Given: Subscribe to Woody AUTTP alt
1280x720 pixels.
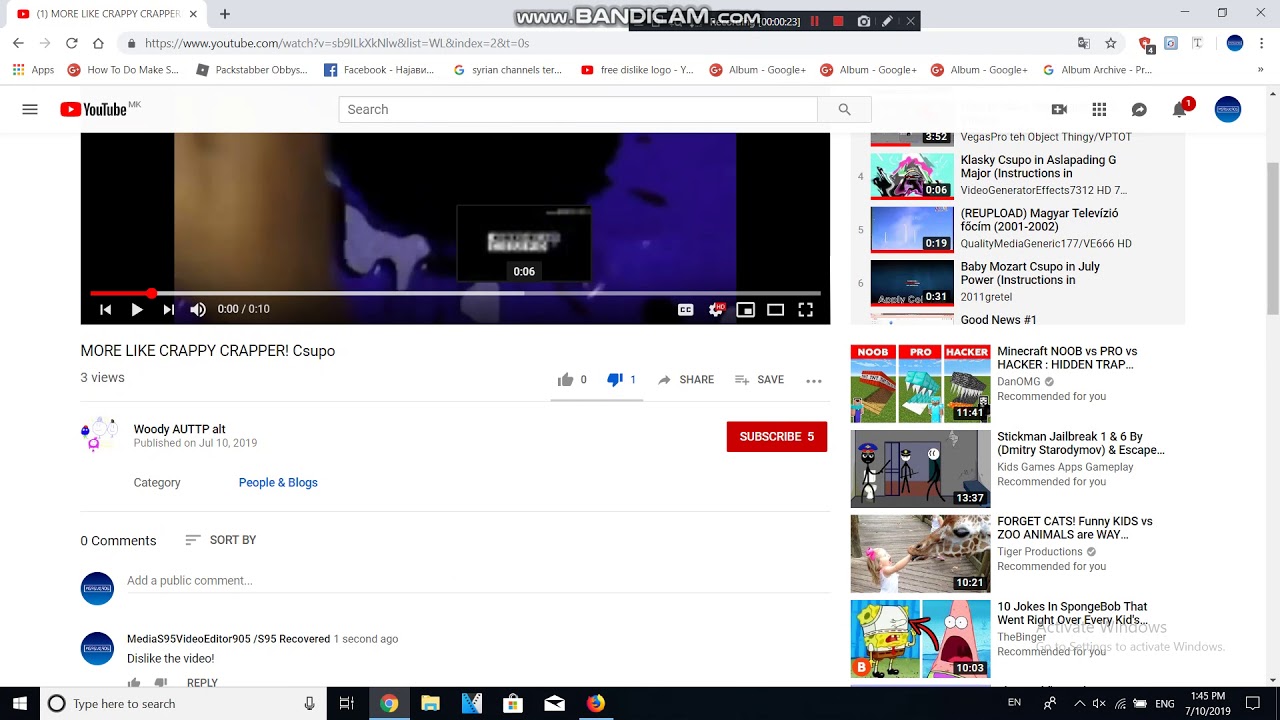Looking at the screenshot, I should 777,437.
